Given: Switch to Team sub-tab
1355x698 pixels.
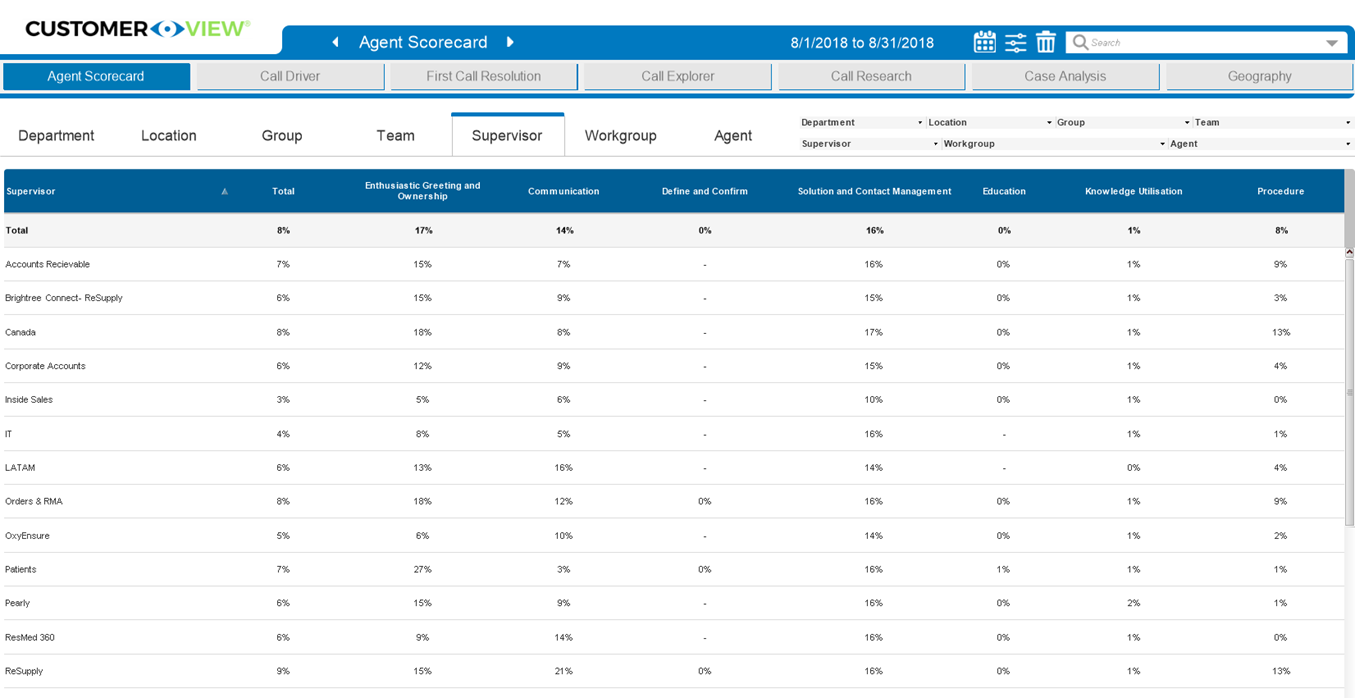Looking at the screenshot, I should (396, 136).
